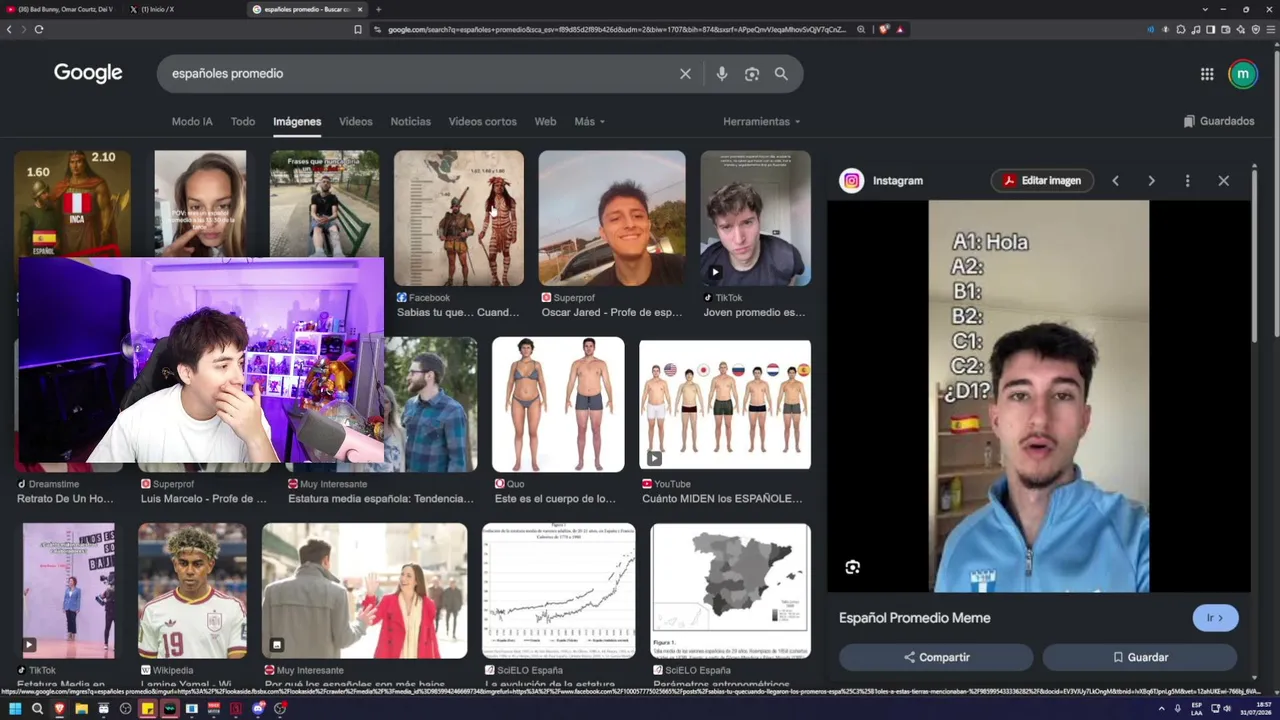Search inside this image with Lens icon
1280x720 pixels.
pos(852,567)
